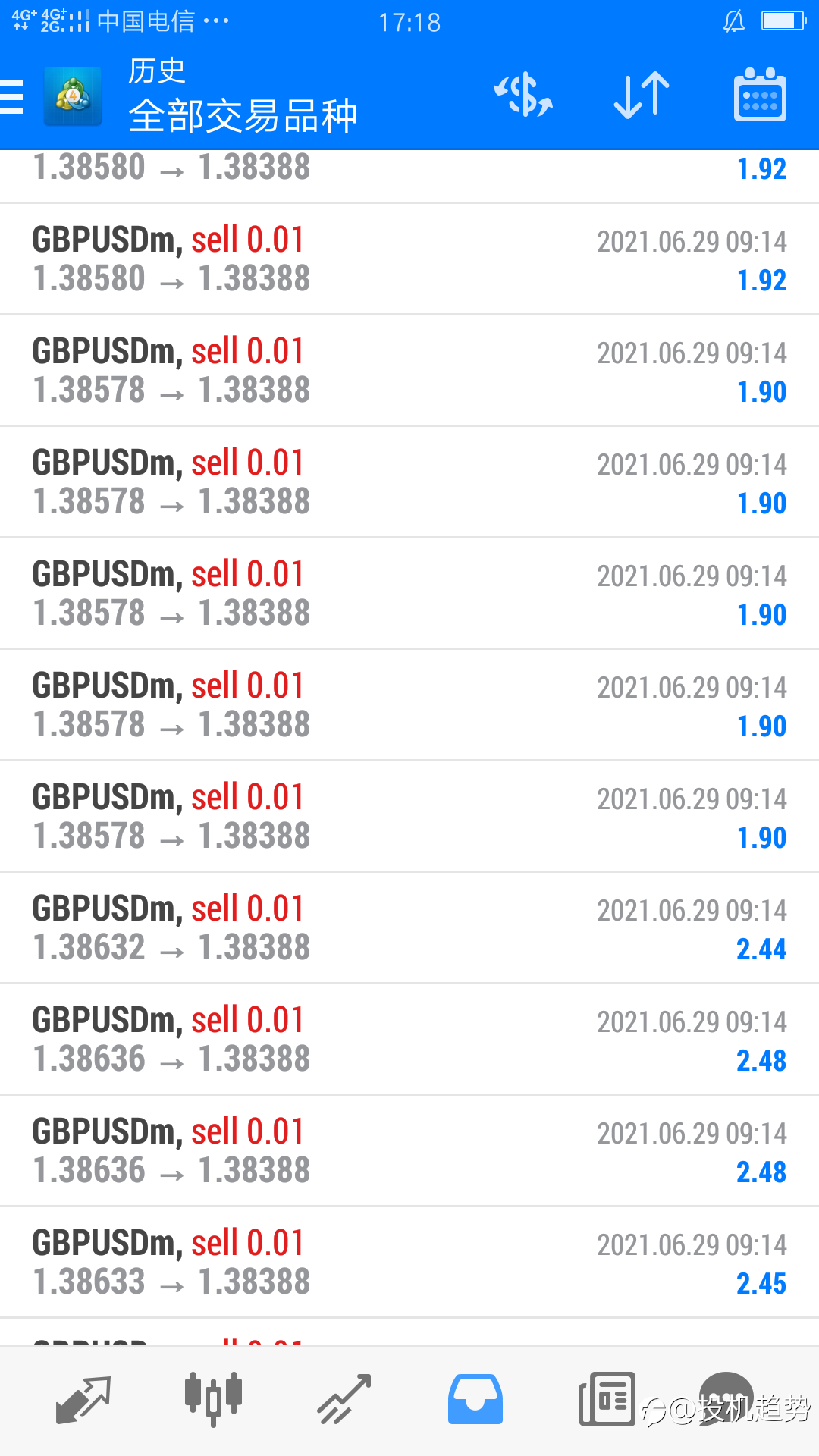This screenshot has height=1456, width=819.
Task: Open the news newspaper tab
Action: tap(606, 1399)
